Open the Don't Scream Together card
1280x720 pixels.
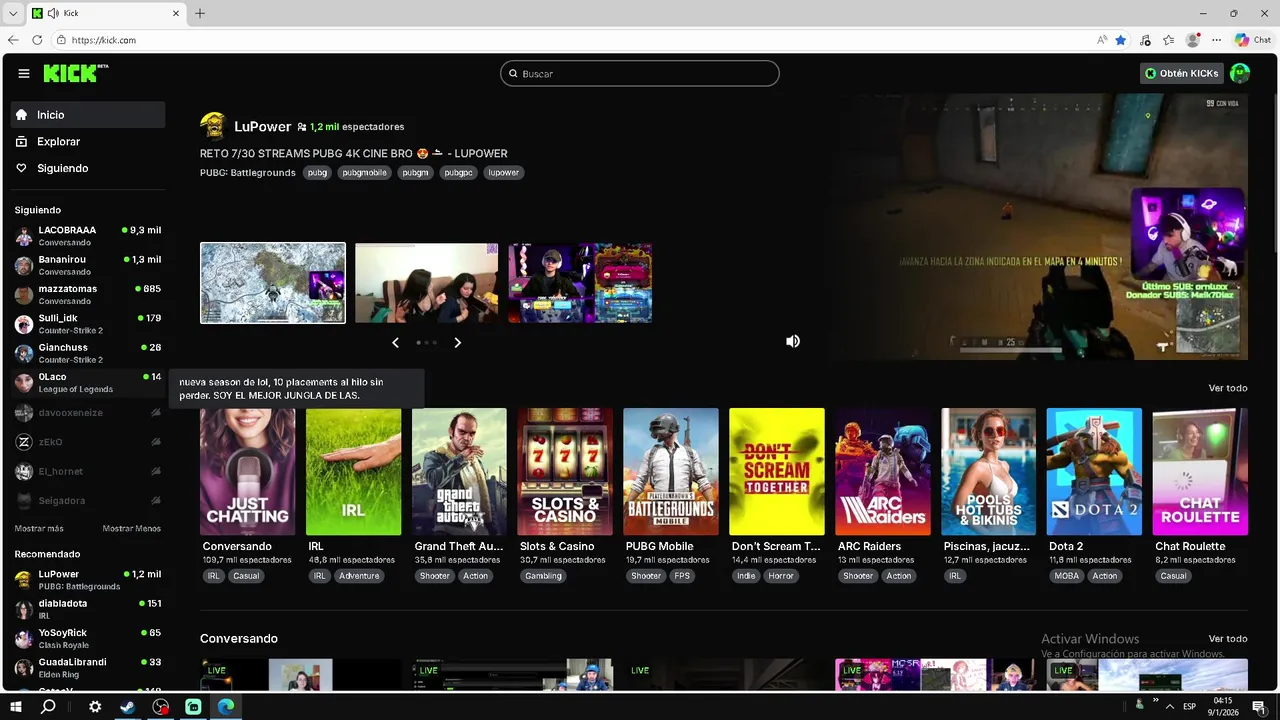click(777, 471)
